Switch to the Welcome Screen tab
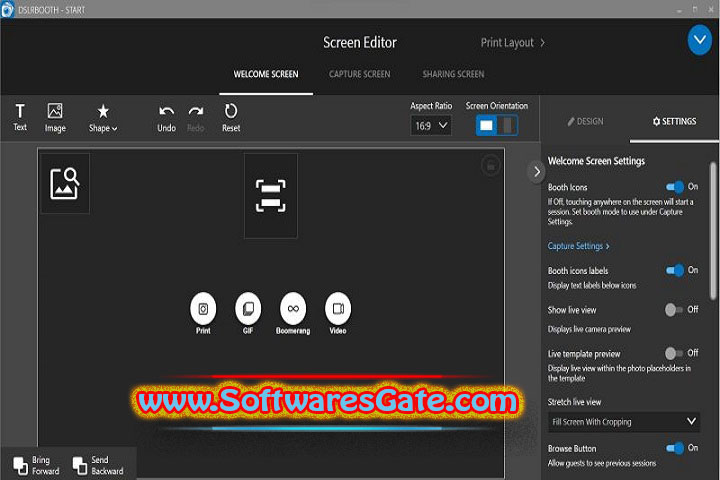The width and height of the screenshot is (720, 480). pos(266,74)
